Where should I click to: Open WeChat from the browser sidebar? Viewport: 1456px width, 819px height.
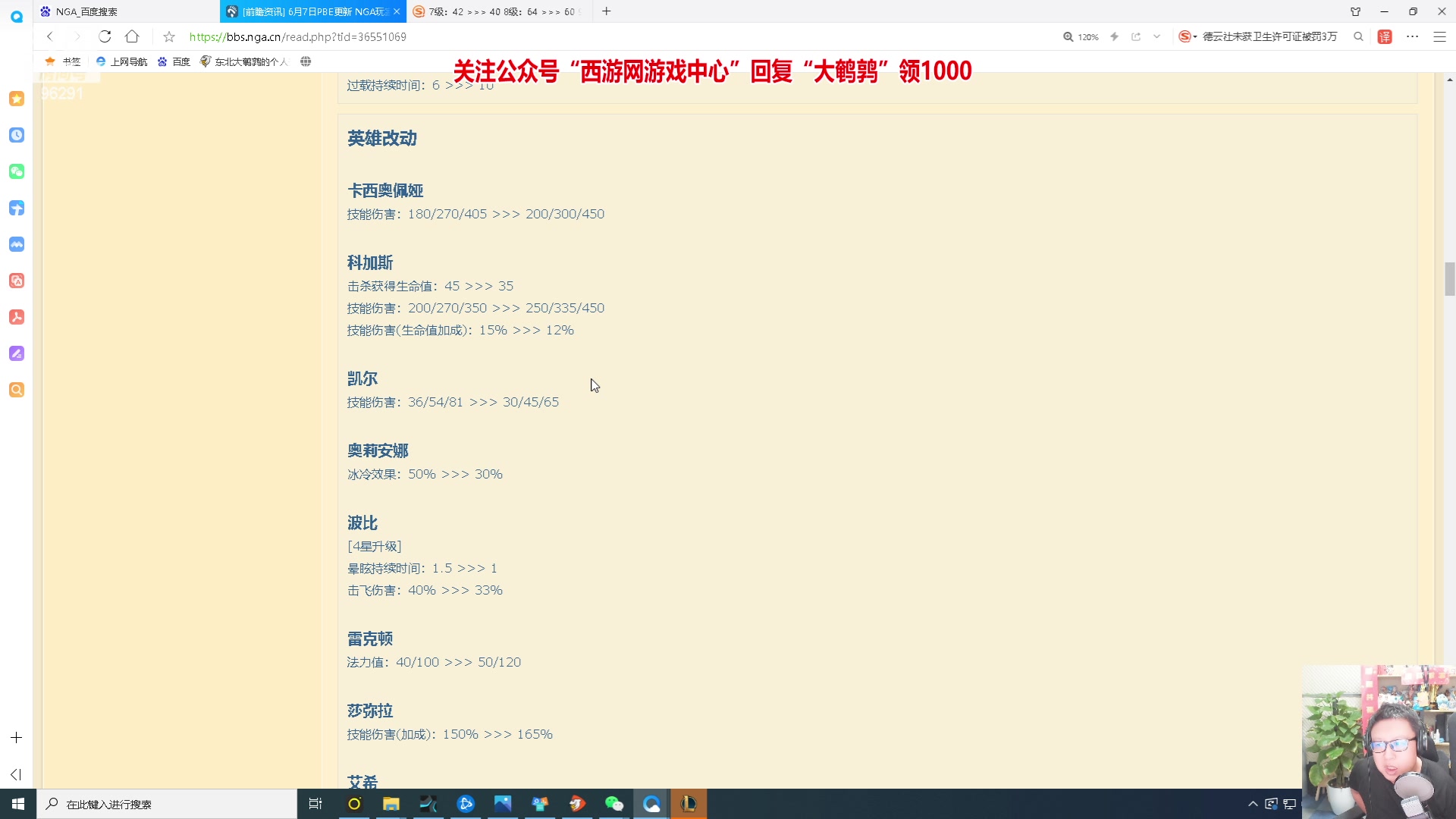click(16, 171)
